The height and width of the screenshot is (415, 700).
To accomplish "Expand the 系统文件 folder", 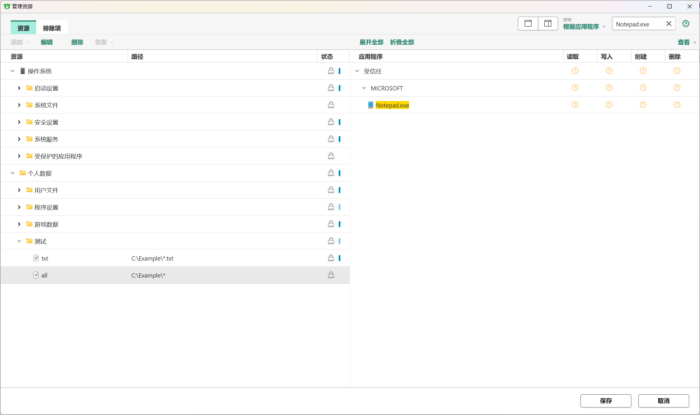I will [19, 105].
